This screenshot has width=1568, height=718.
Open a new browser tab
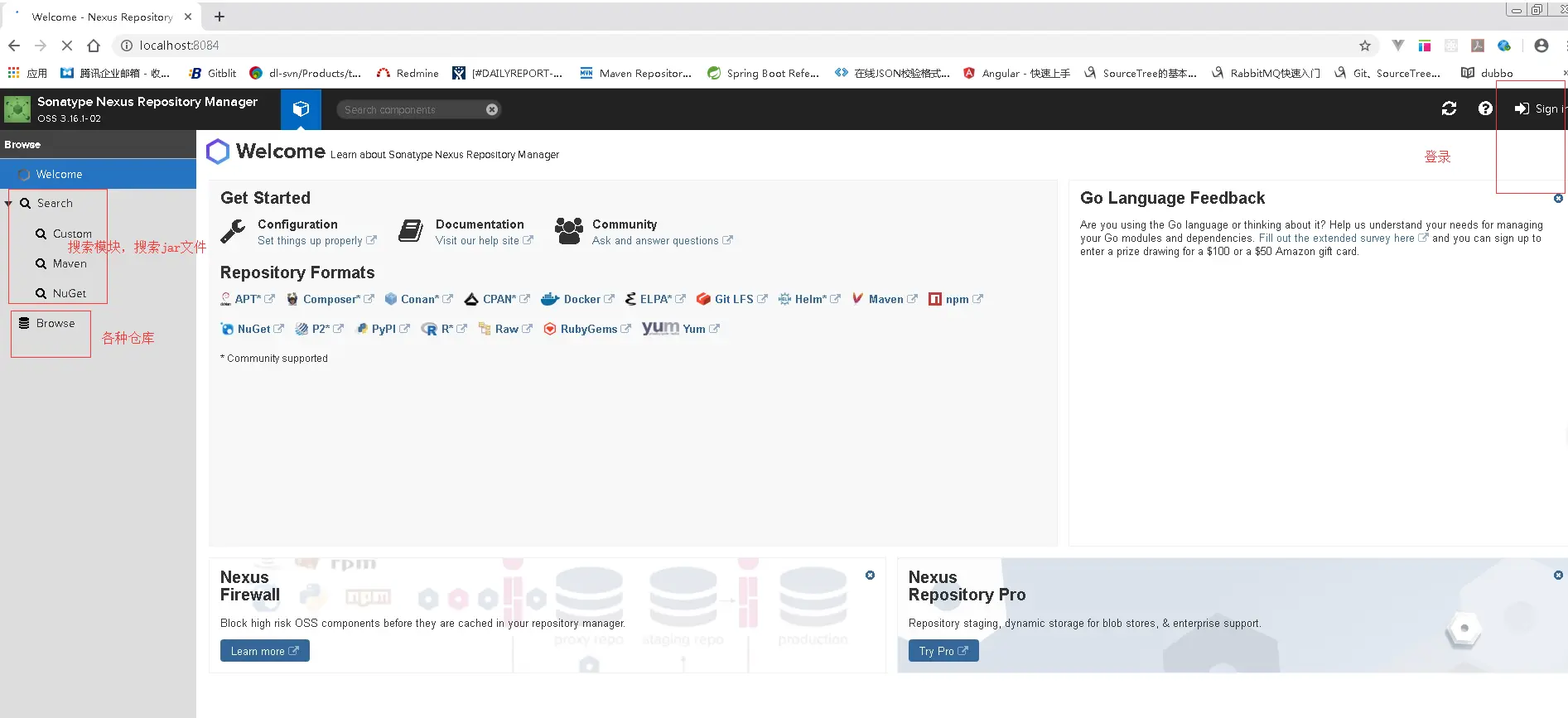pyautogui.click(x=220, y=17)
